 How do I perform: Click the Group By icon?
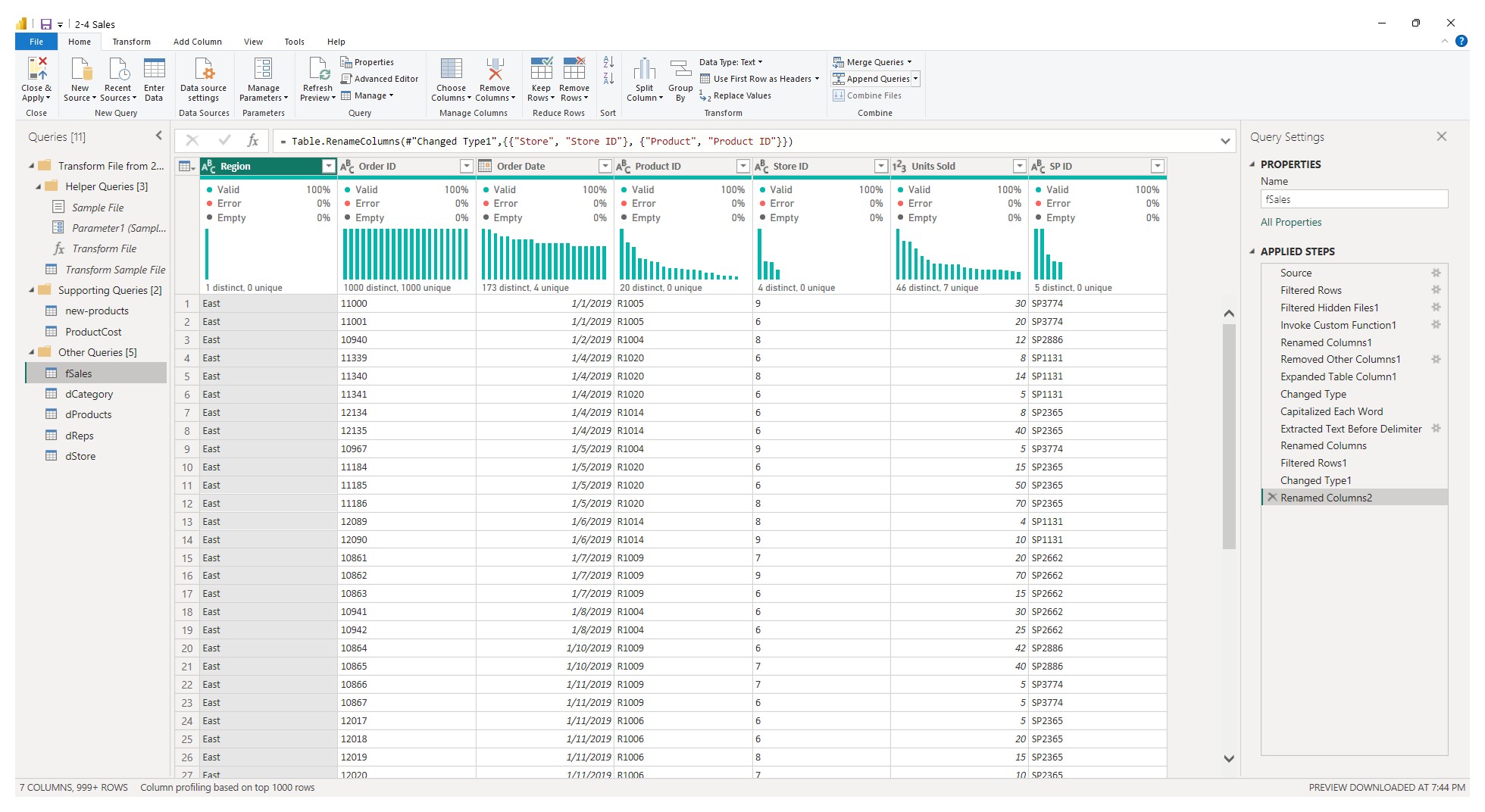tap(680, 70)
